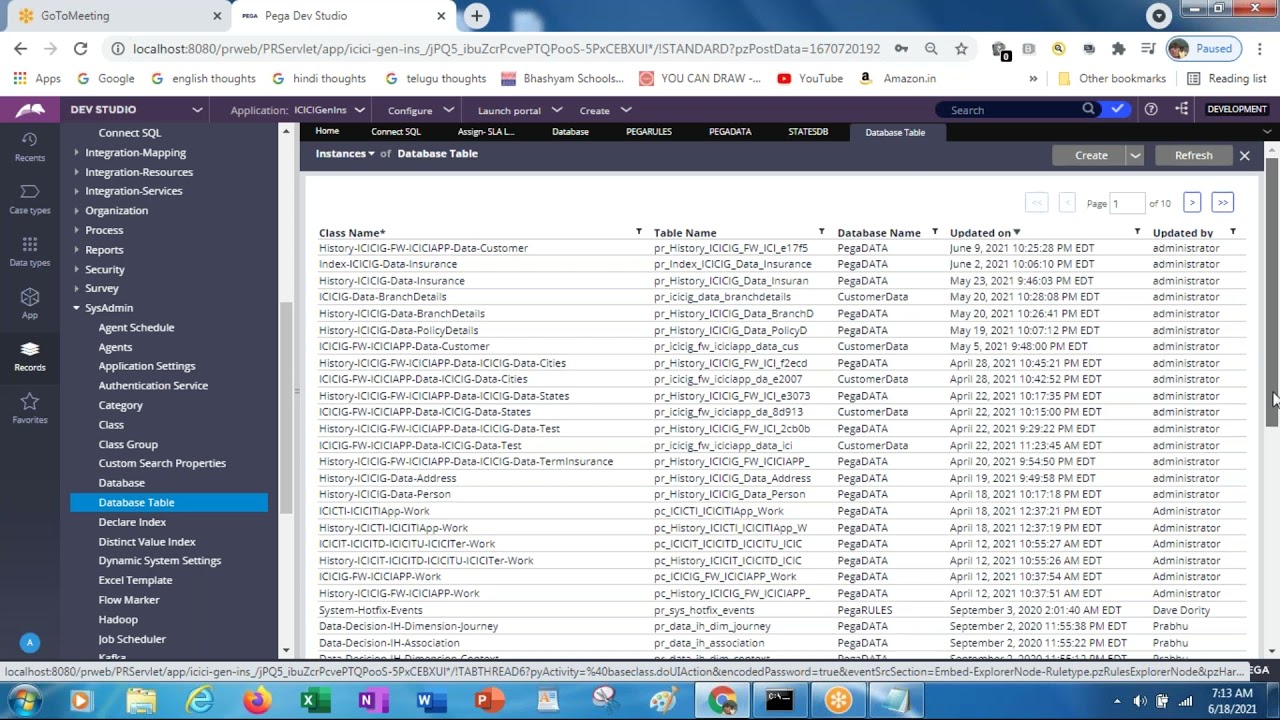Open dropdown arrow next to Create button
1280x720 pixels.
tap(1135, 155)
